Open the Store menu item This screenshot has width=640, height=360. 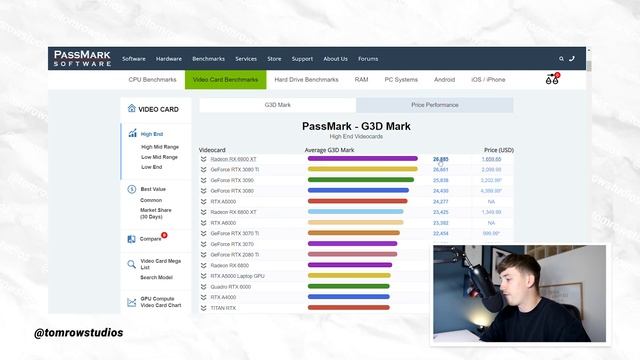tap(274, 59)
